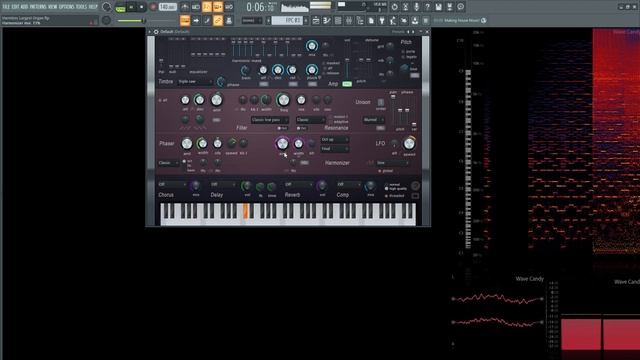Open undo history icon
This screenshot has height=360, width=640.
pyautogui.click(x=394, y=7)
